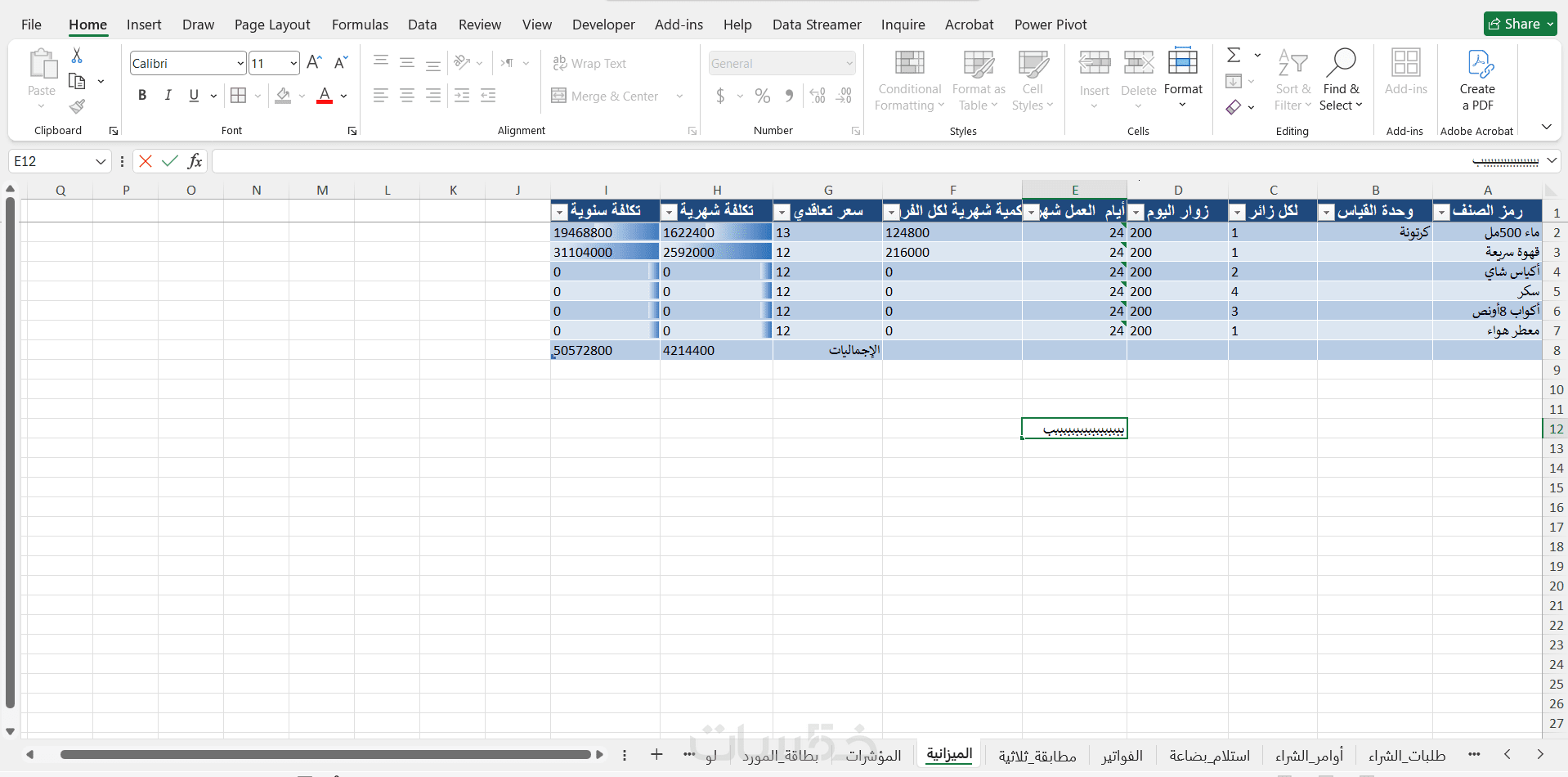
Task: Click the Copy icon in Clipboard
Action: pos(77,81)
